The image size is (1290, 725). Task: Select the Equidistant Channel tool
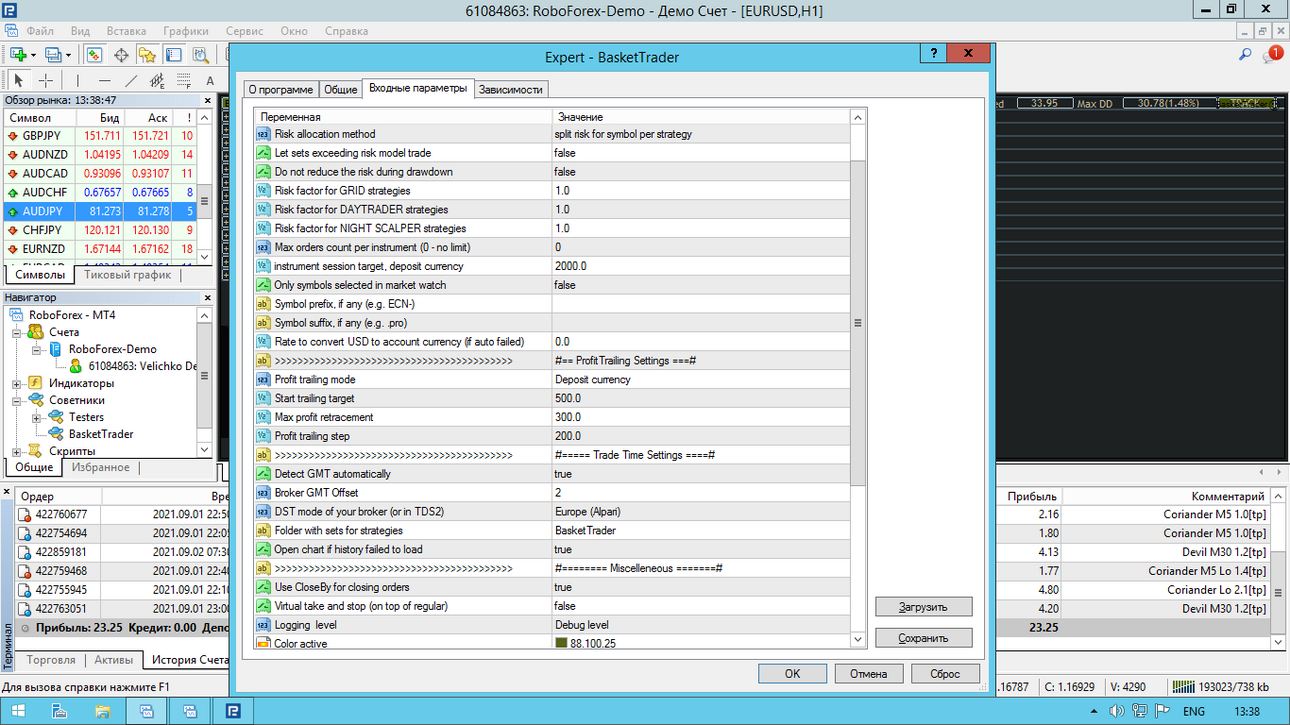point(157,80)
